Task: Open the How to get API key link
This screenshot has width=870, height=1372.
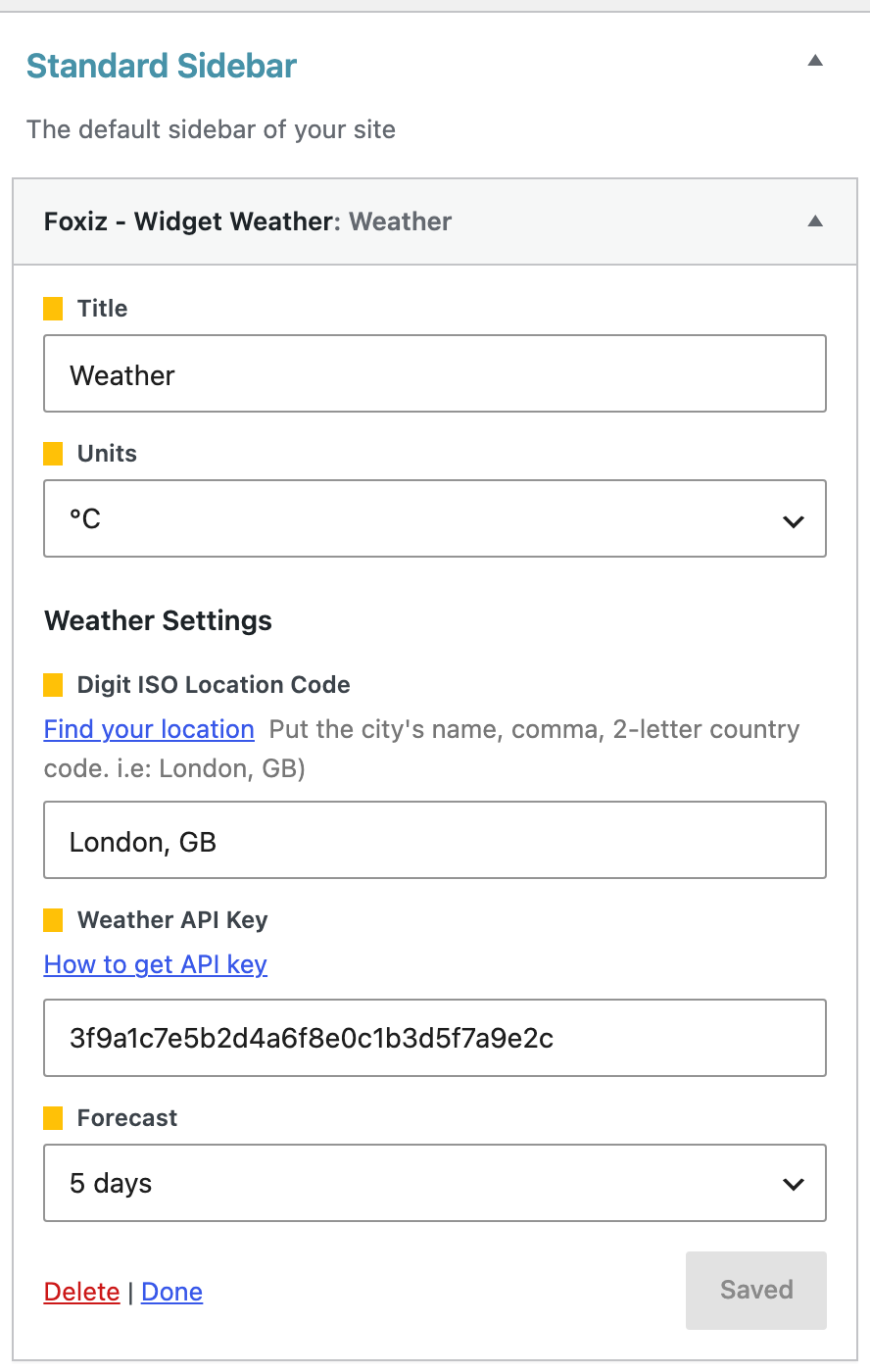Action: 156,964
